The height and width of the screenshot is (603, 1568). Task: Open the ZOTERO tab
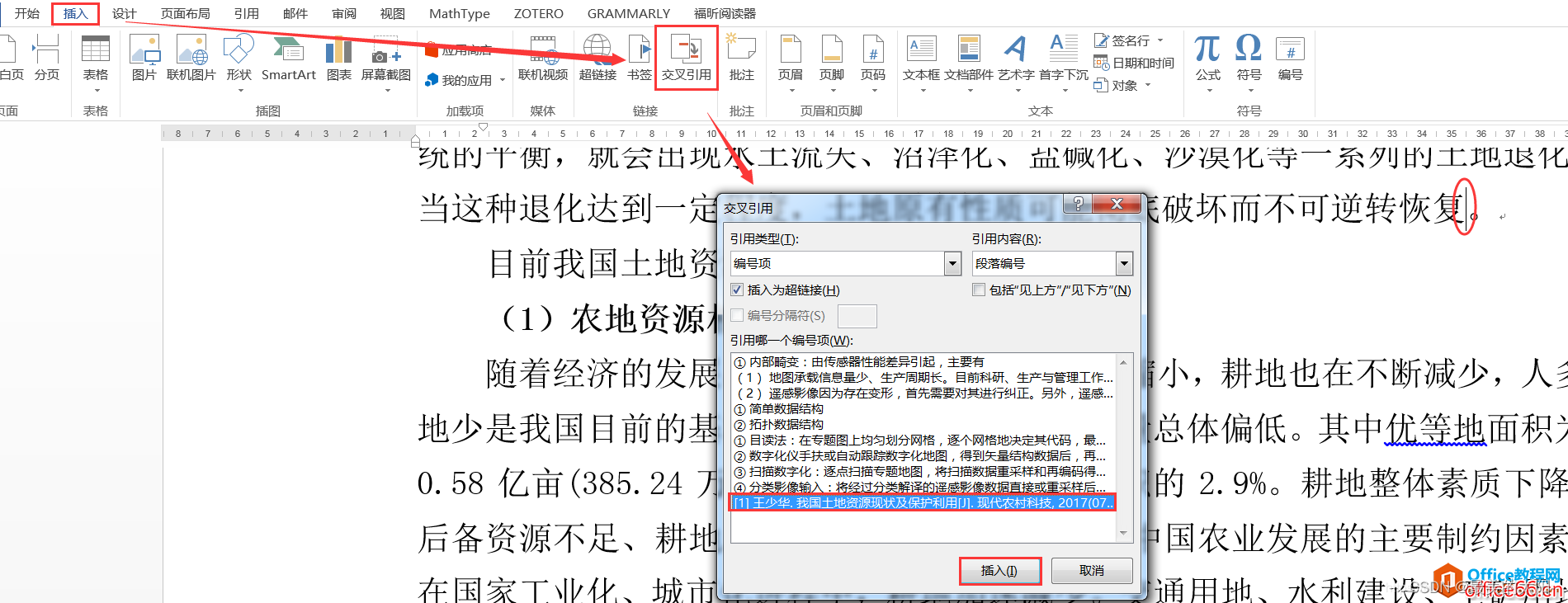(x=538, y=13)
